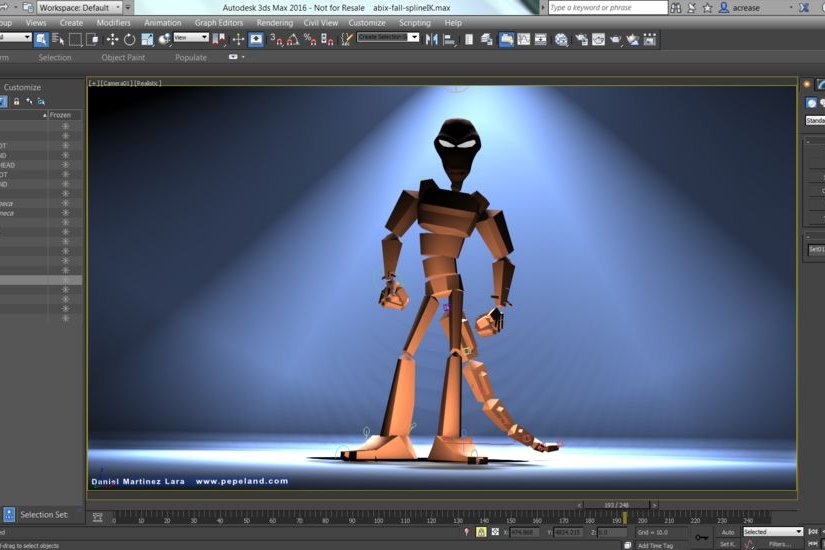
Task: Open the reference coordinate system View dropdown
Action: 191,38
